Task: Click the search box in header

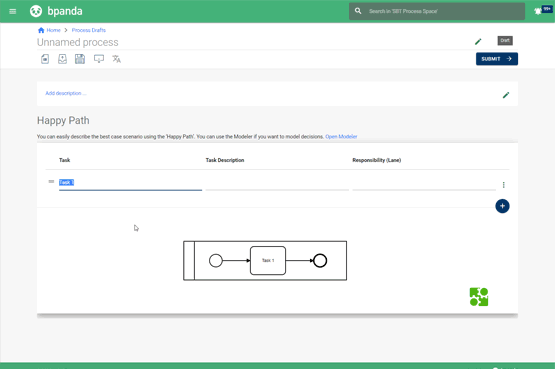Action: (437, 11)
